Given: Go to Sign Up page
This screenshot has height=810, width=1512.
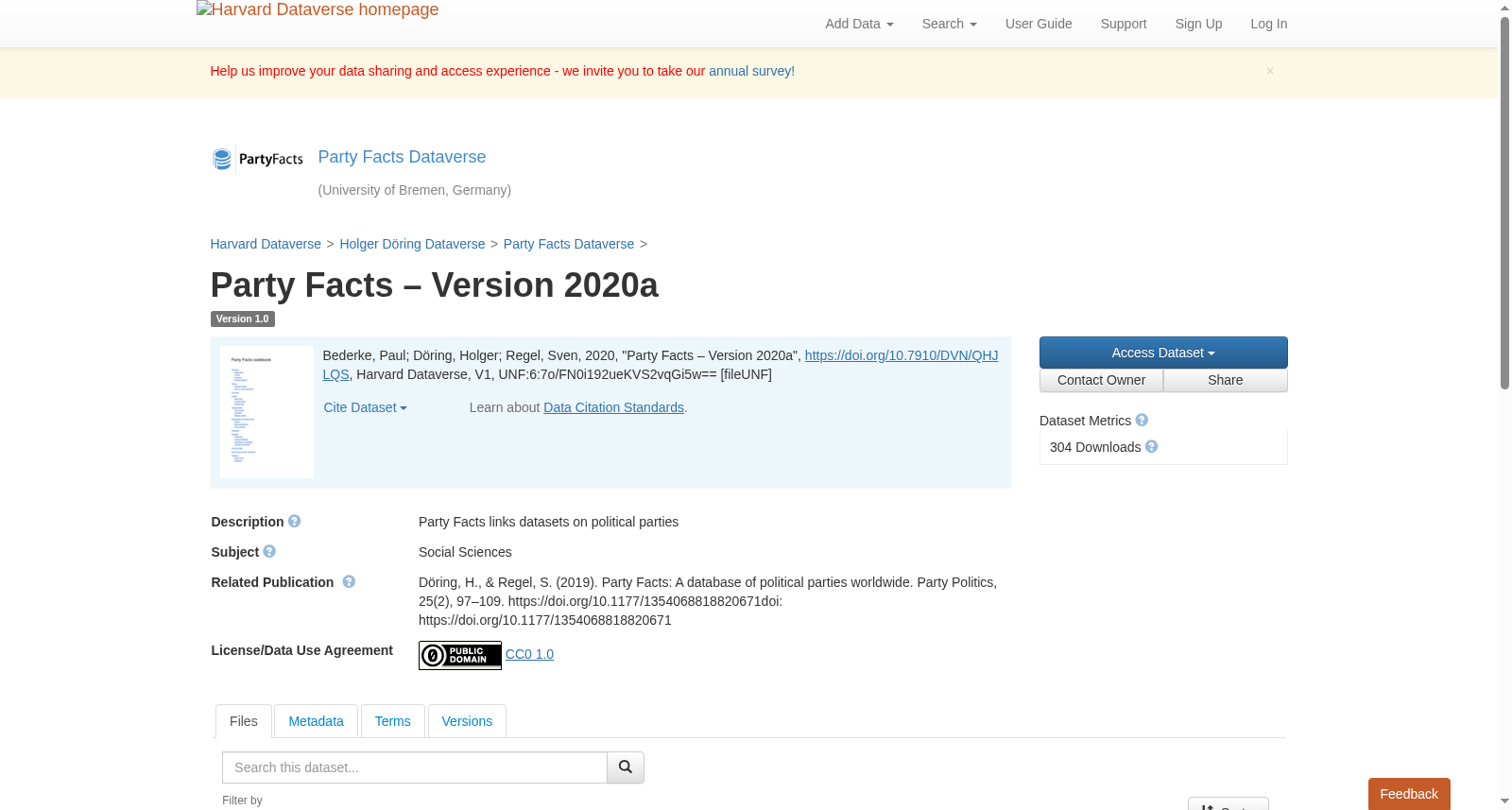Looking at the screenshot, I should point(1198,24).
